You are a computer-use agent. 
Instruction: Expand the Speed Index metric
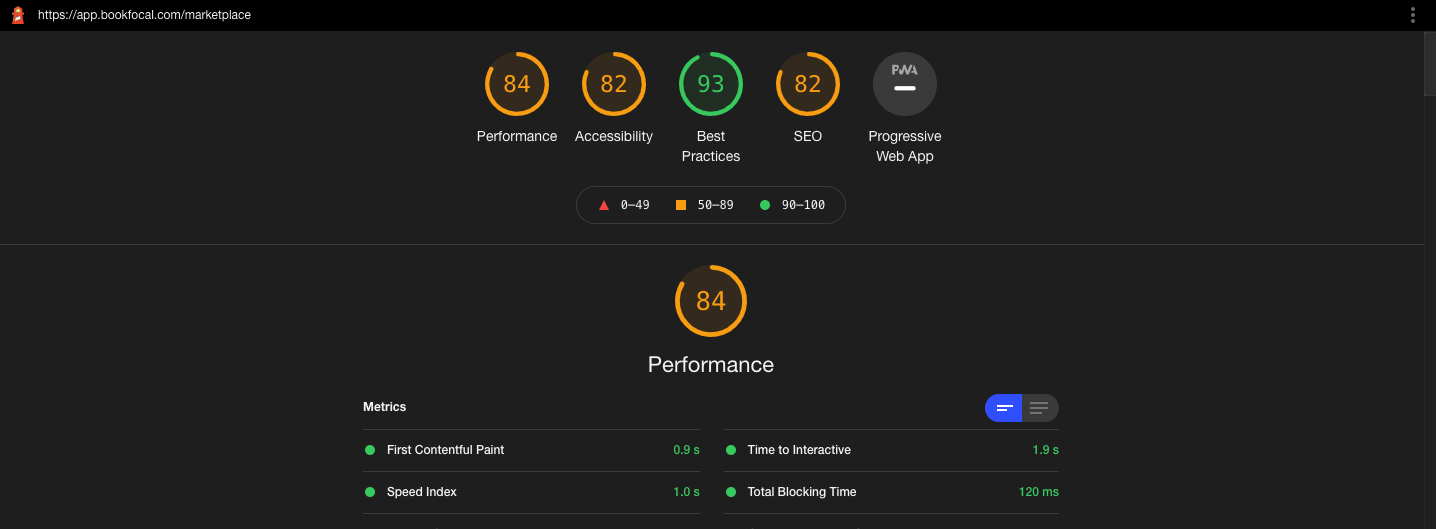tap(421, 492)
